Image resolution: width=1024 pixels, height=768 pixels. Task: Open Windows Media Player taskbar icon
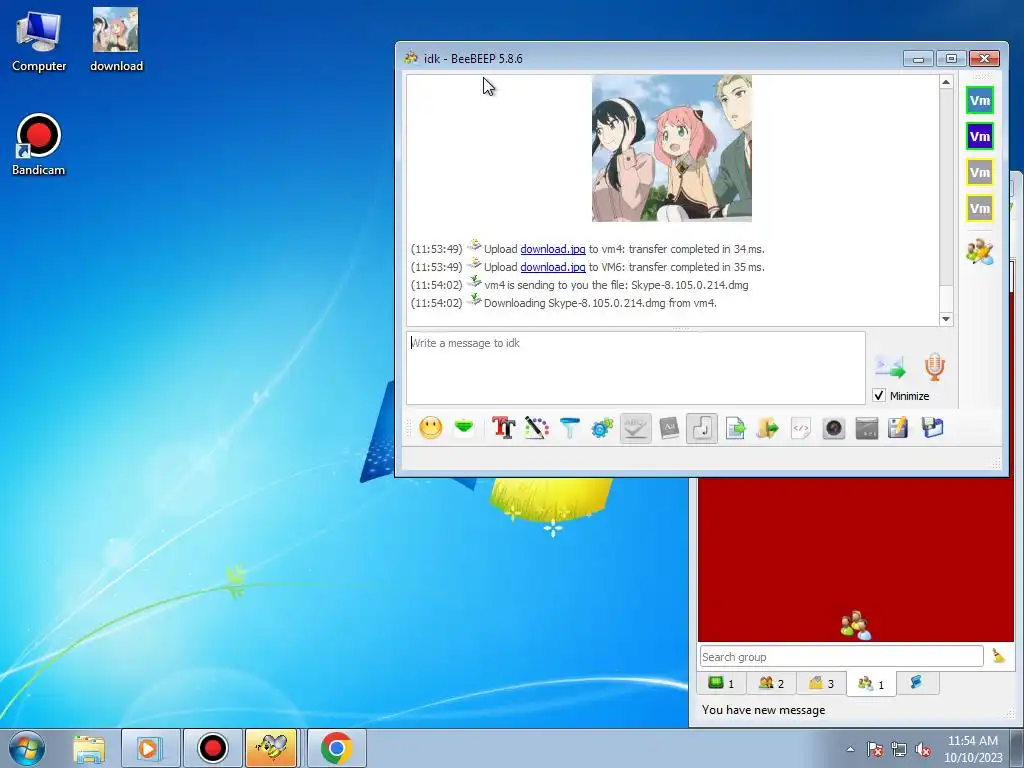click(x=150, y=748)
